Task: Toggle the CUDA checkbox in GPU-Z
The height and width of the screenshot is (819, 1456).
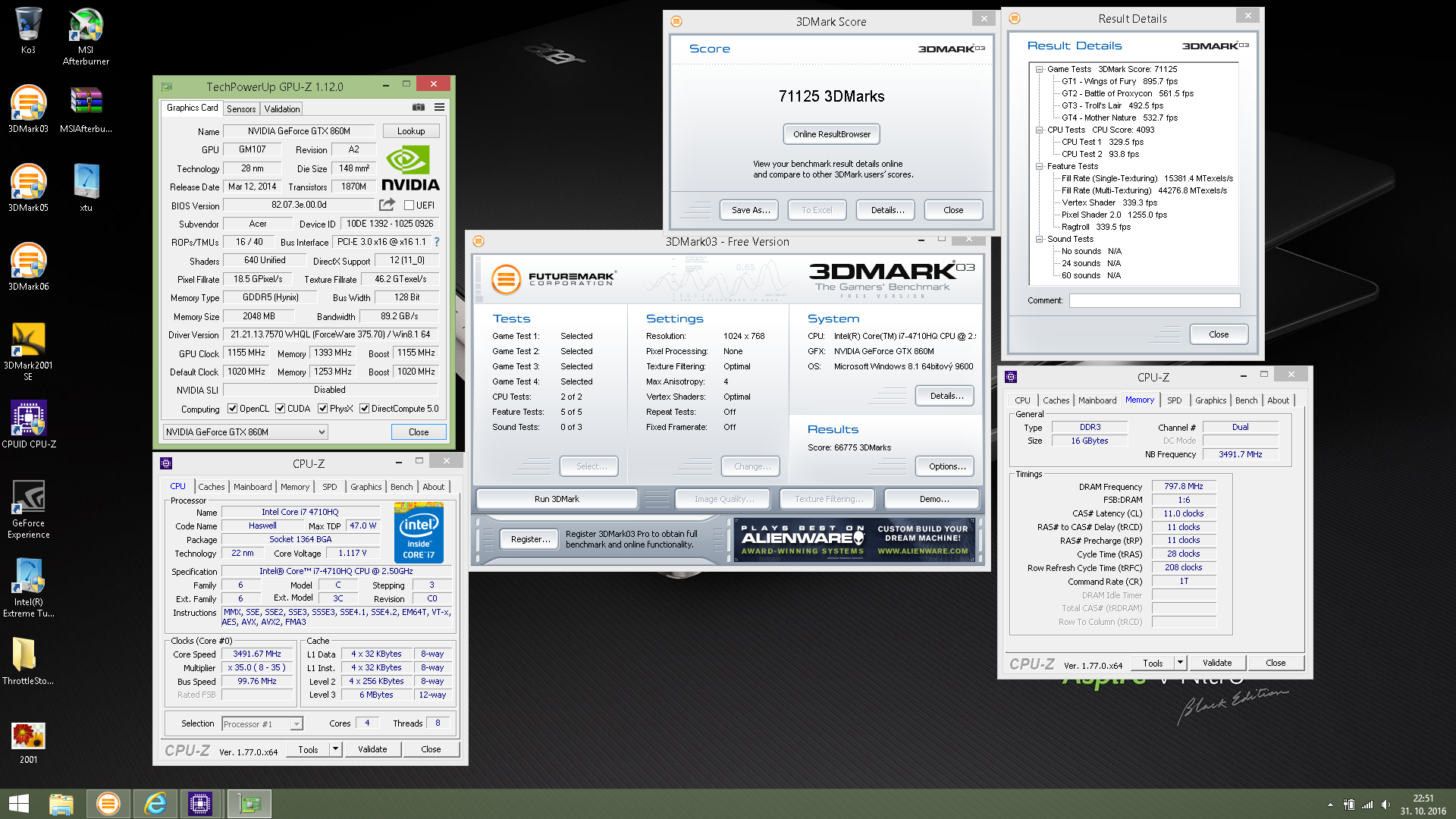Action: tap(281, 409)
